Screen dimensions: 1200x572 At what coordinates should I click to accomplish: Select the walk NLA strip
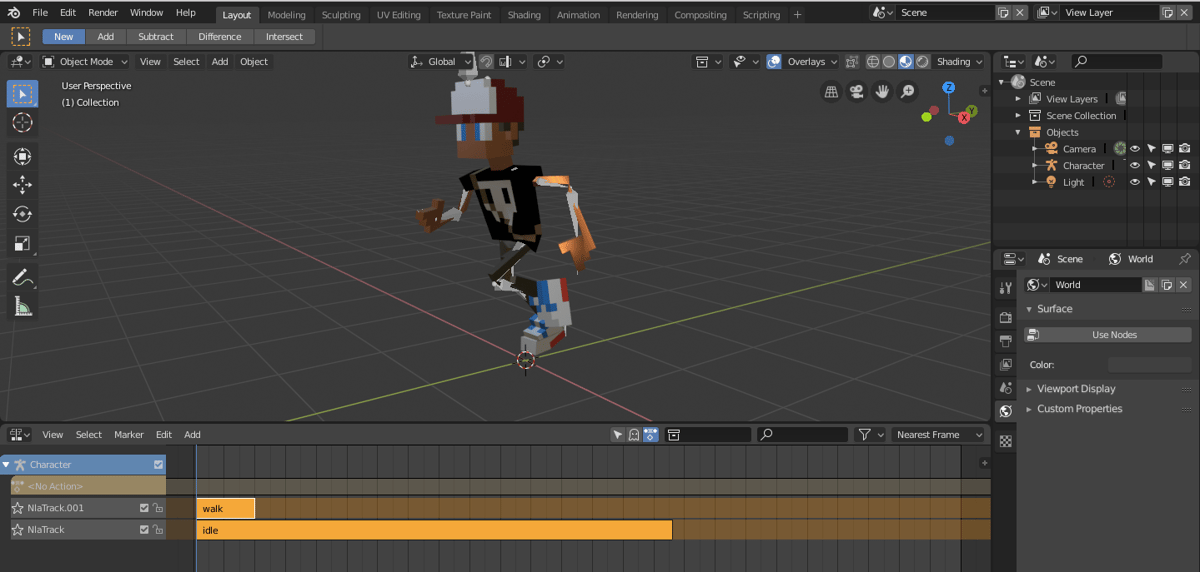coord(226,508)
